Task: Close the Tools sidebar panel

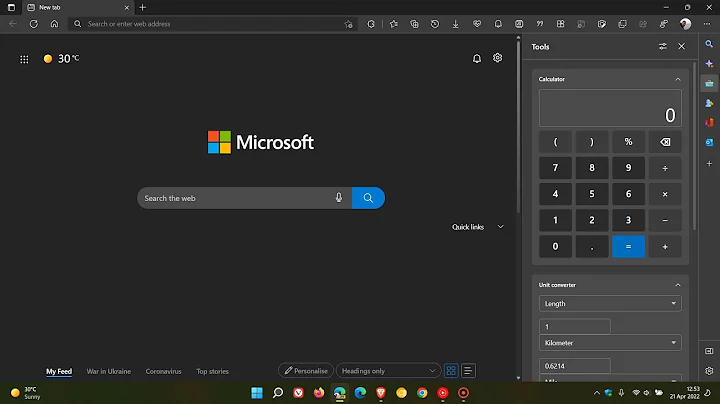Action: click(681, 46)
